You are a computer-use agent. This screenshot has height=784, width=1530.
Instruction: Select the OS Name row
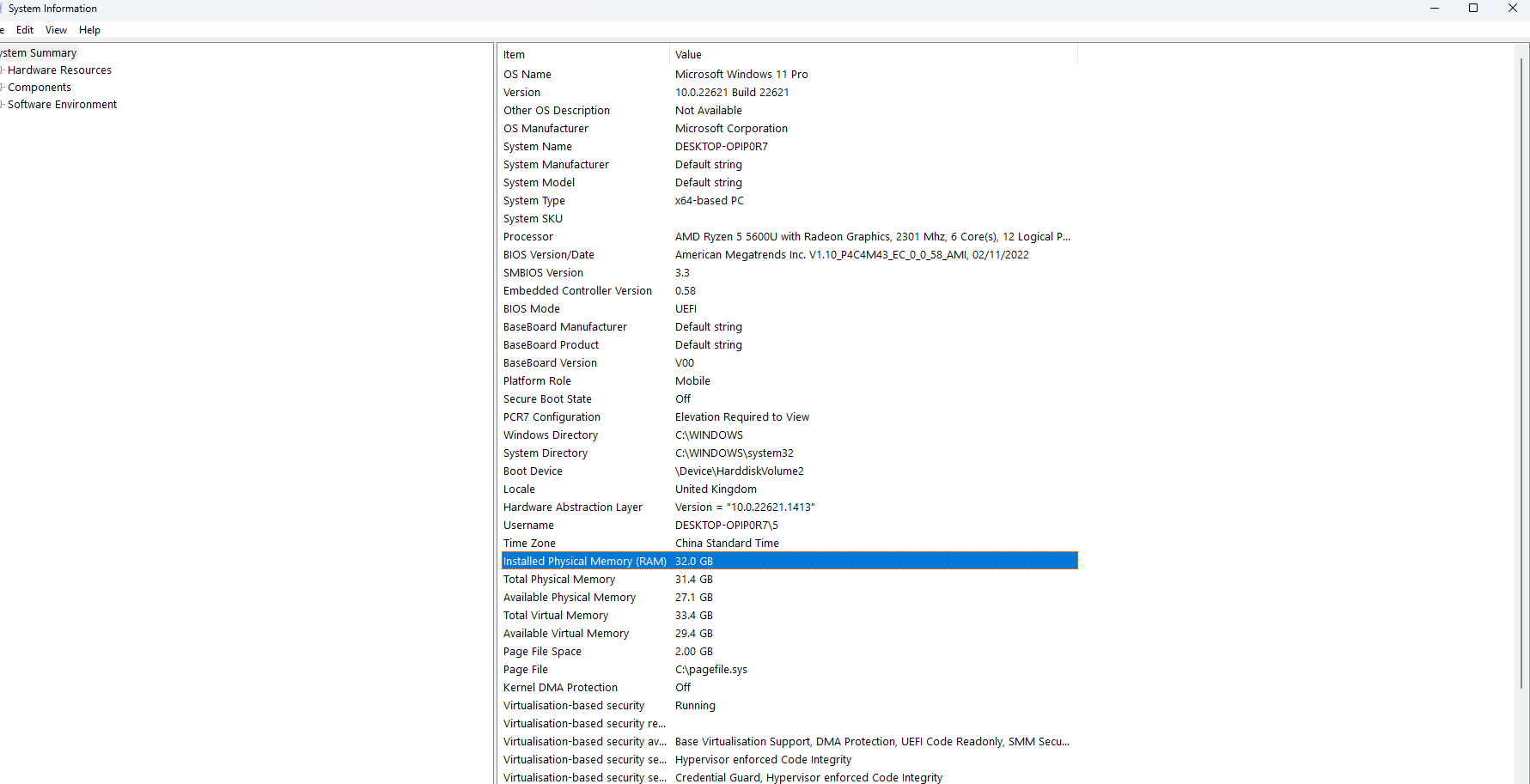coord(789,75)
